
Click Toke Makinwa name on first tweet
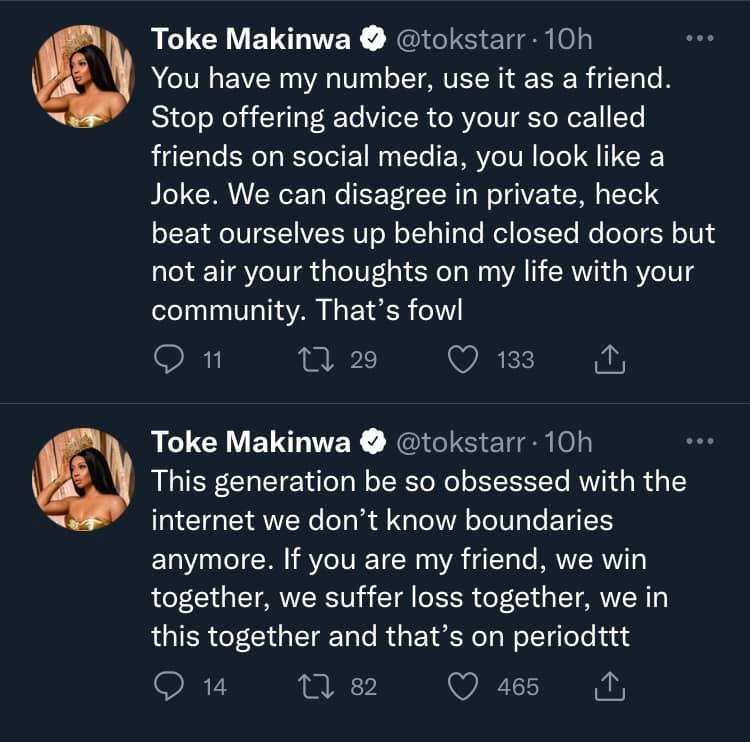click(250, 39)
